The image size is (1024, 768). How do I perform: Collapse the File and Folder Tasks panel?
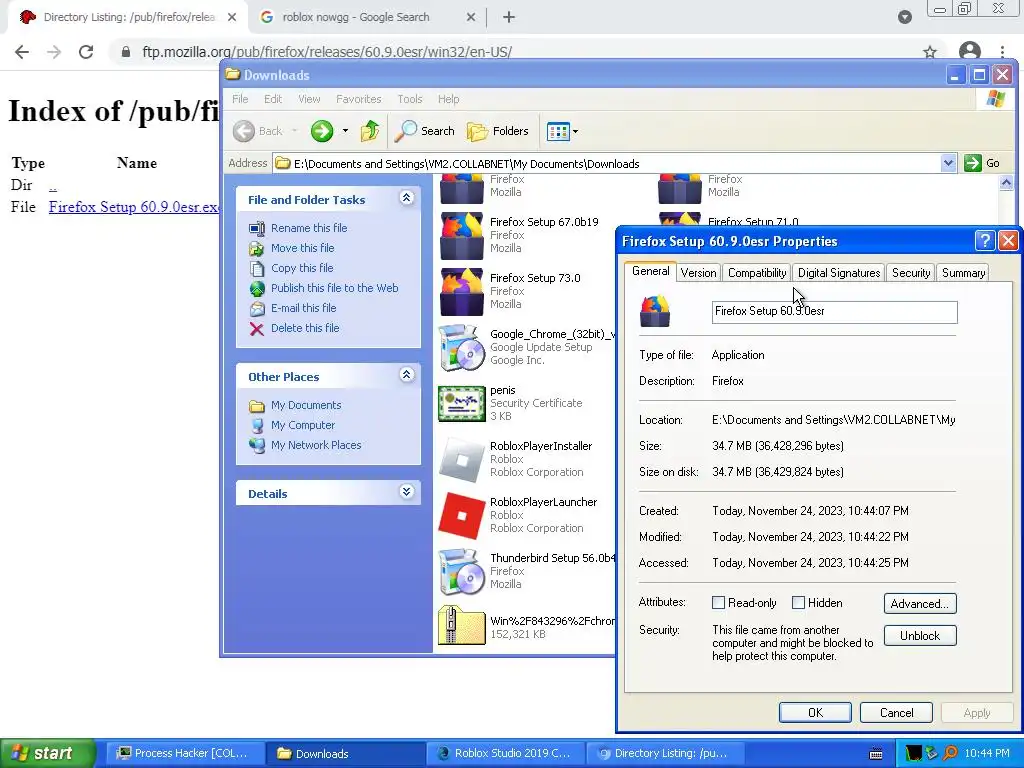coord(406,198)
